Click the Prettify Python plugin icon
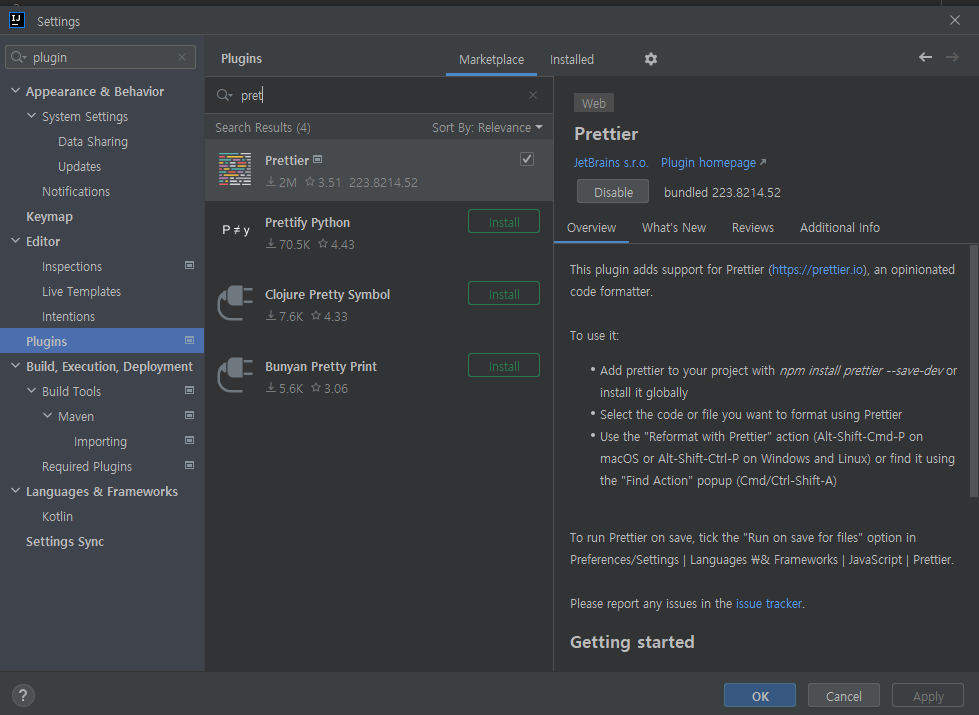The width and height of the screenshot is (979, 715). tap(235, 230)
